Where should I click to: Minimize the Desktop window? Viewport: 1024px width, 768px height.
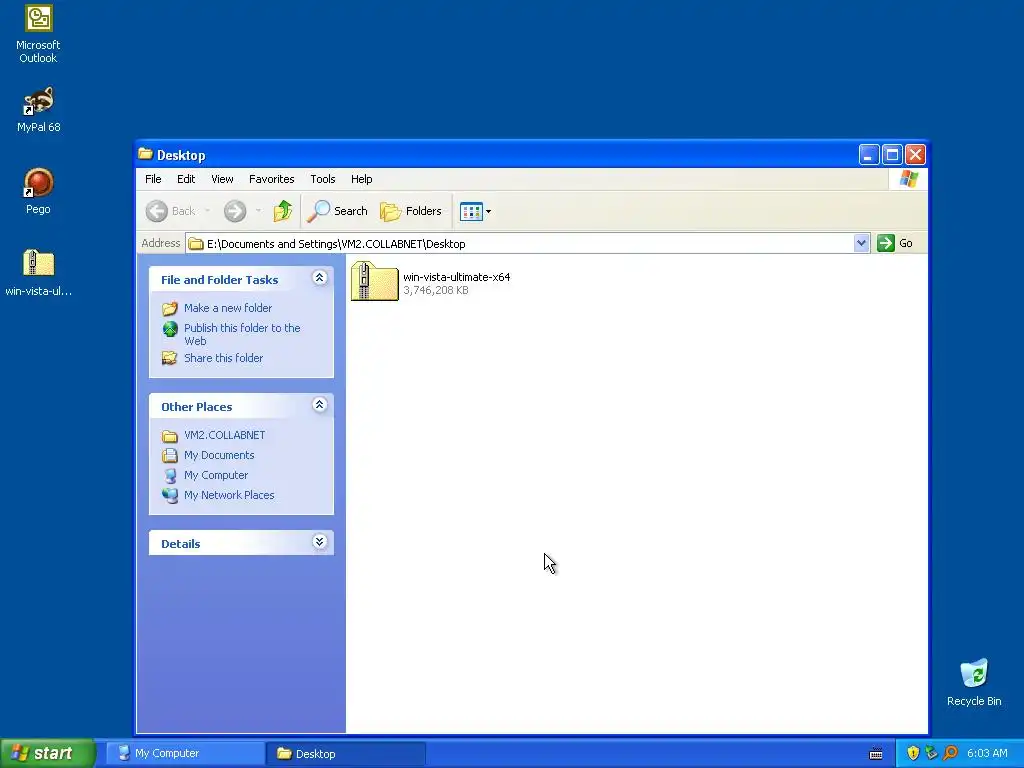(869, 155)
